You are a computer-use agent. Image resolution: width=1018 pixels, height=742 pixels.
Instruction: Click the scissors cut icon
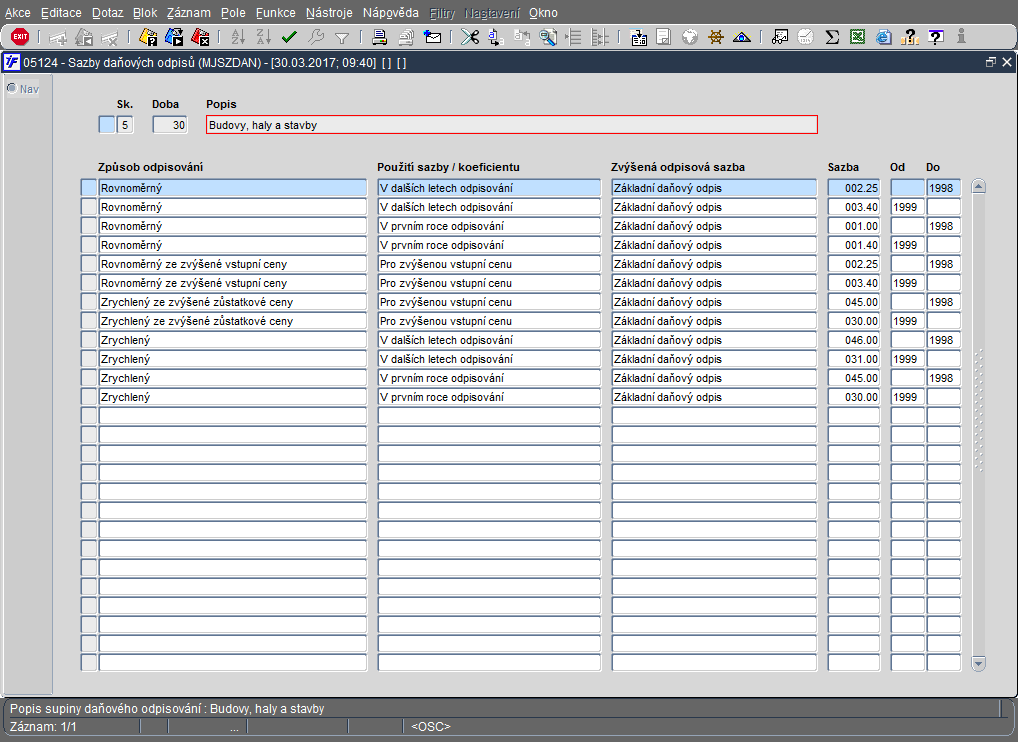click(469, 37)
